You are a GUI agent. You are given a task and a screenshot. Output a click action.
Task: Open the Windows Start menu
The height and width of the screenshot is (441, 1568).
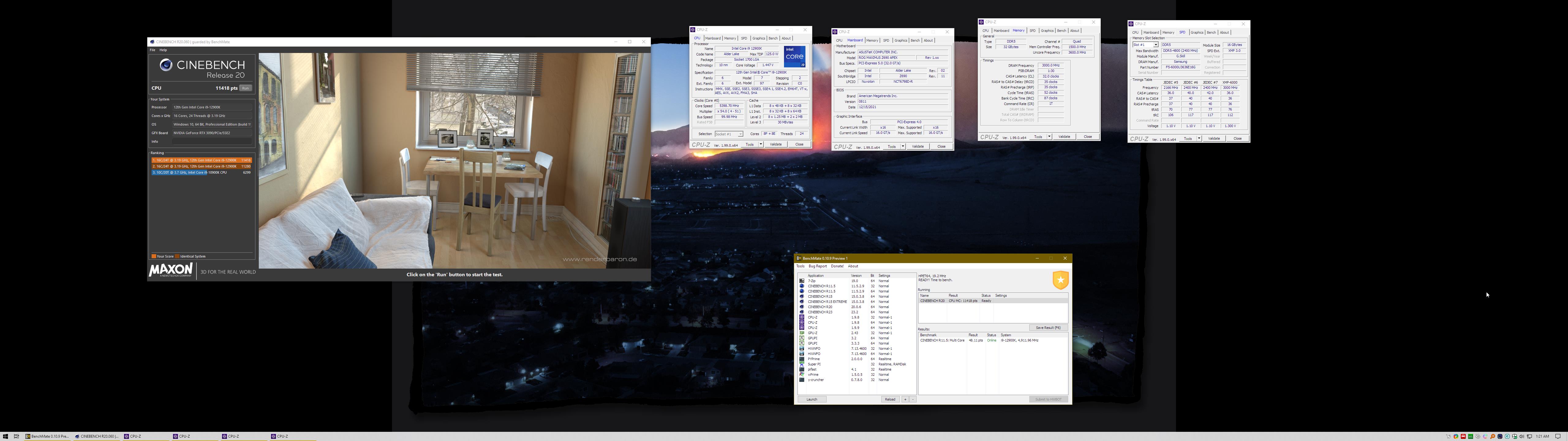click(6, 436)
